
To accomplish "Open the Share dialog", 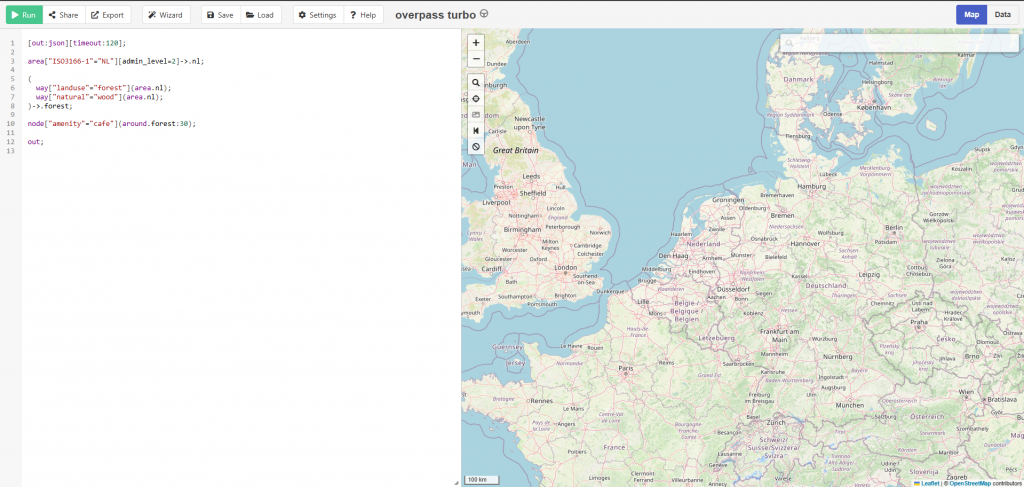I will point(65,15).
